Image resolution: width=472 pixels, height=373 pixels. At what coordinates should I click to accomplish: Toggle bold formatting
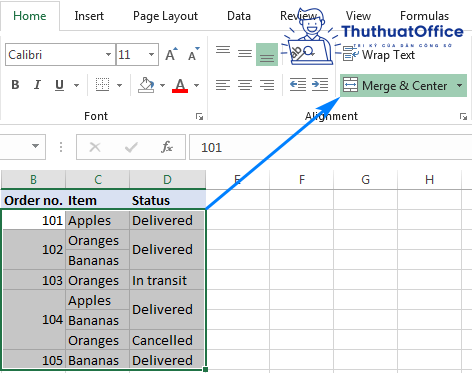(x=15, y=85)
